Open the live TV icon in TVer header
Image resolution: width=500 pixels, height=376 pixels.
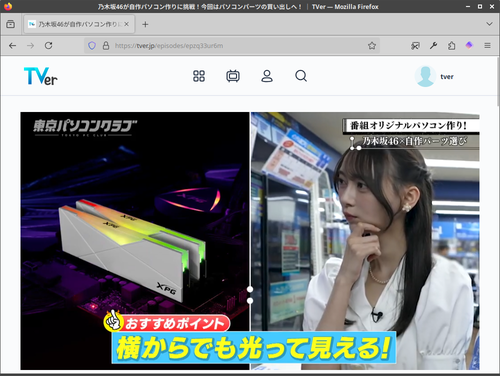coord(233,76)
